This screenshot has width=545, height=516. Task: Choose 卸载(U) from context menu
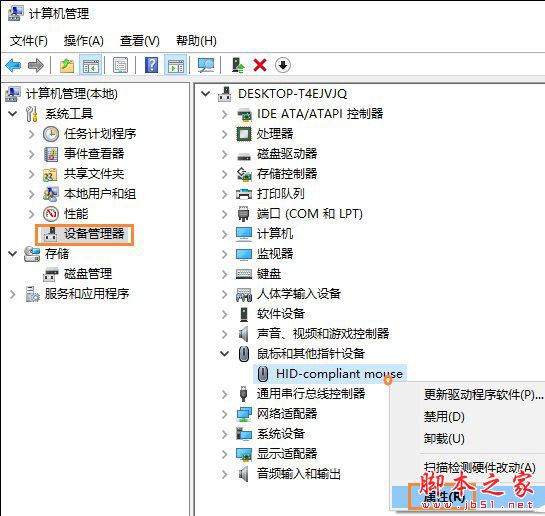tap(444, 439)
